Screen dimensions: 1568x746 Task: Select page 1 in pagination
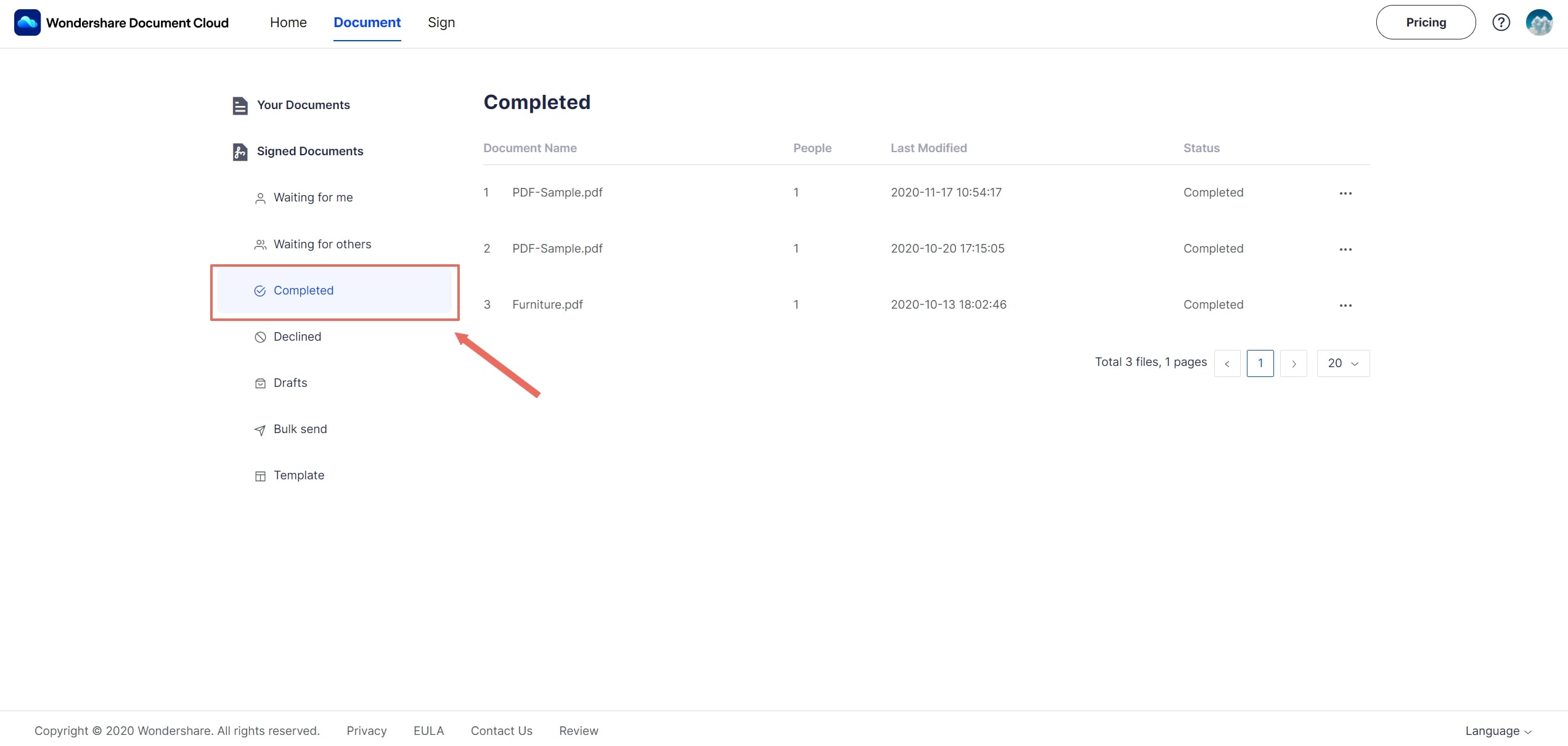(1260, 363)
